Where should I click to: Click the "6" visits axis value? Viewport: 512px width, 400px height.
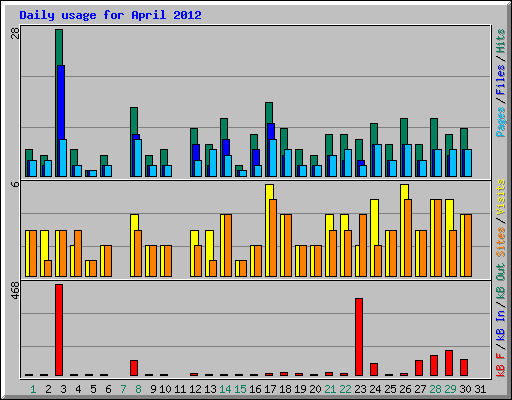pos(15,184)
